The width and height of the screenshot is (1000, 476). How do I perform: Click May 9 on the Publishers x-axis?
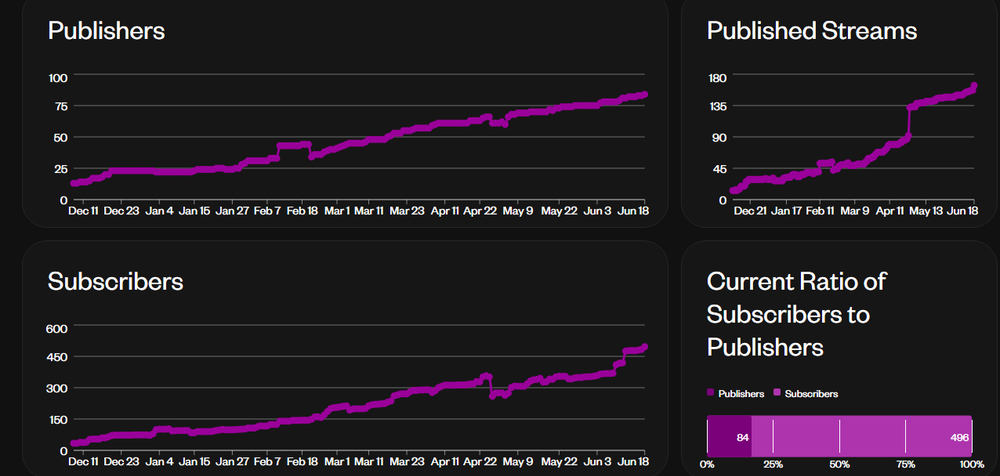pos(518,211)
